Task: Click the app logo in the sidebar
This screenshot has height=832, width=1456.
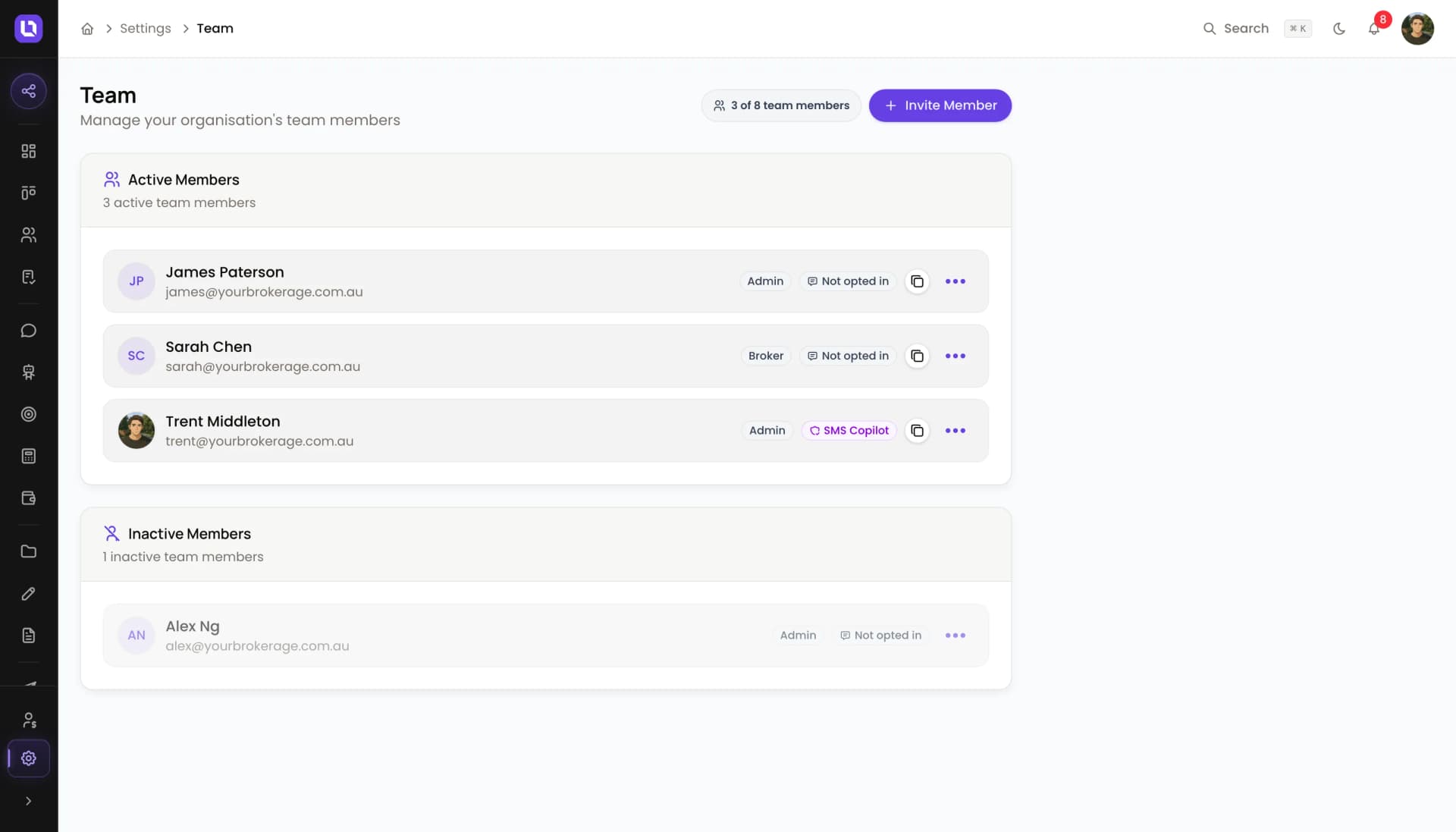Action: pyautogui.click(x=29, y=28)
